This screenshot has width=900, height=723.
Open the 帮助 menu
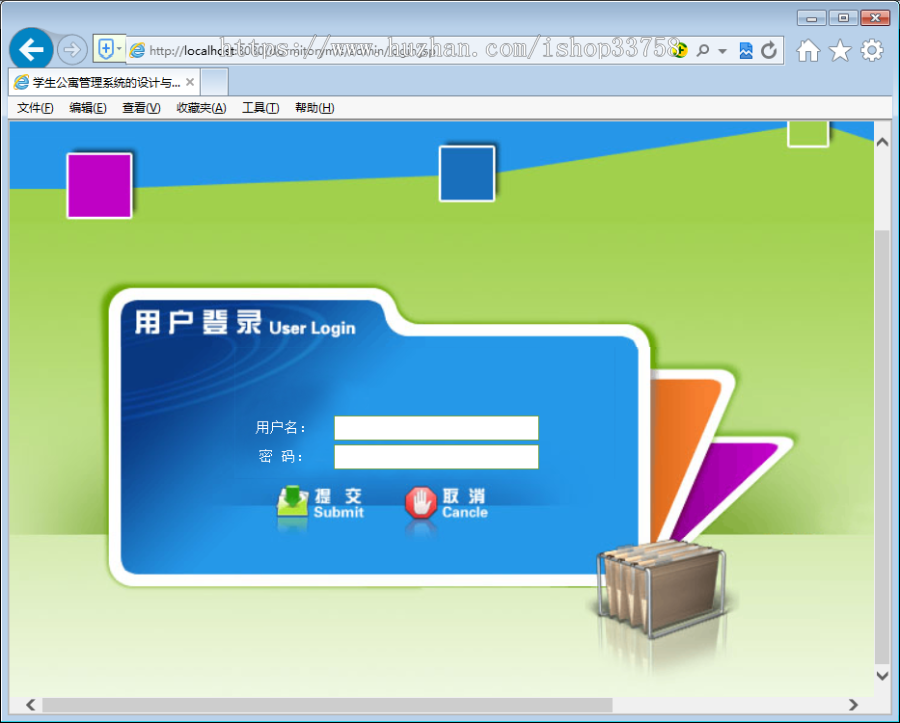313,108
